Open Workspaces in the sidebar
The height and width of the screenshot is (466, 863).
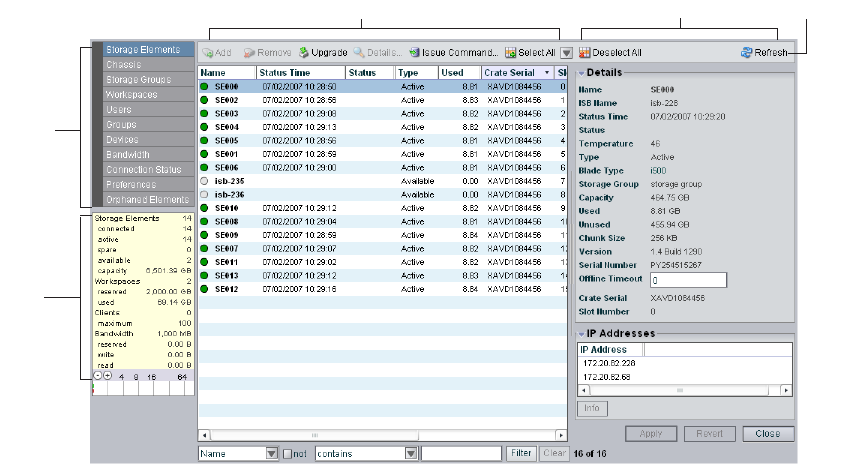(132, 95)
